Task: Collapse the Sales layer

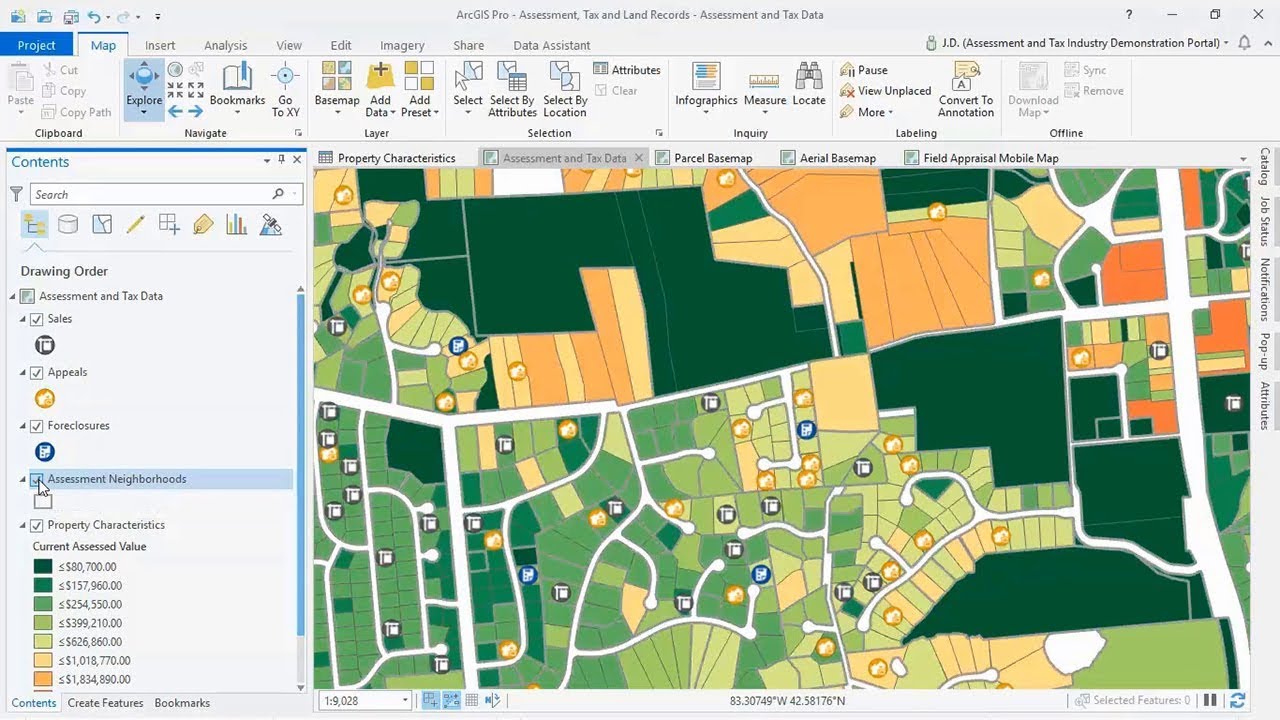Action: tap(24, 319)
